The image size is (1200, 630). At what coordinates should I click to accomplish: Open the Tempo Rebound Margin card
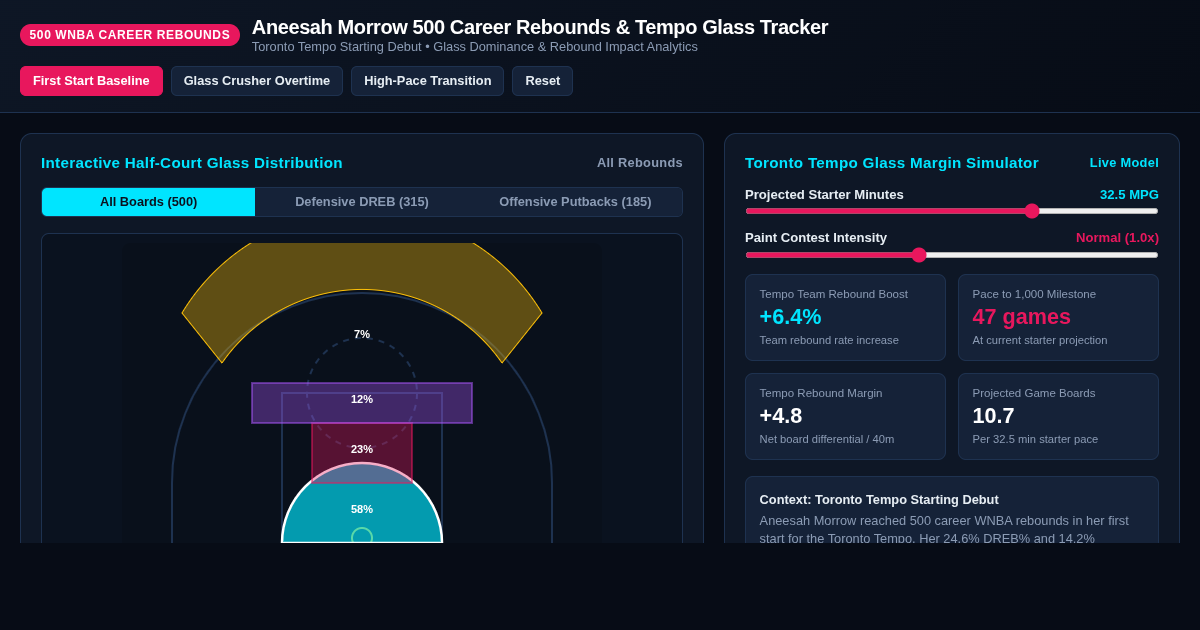(x=845, y=417)
